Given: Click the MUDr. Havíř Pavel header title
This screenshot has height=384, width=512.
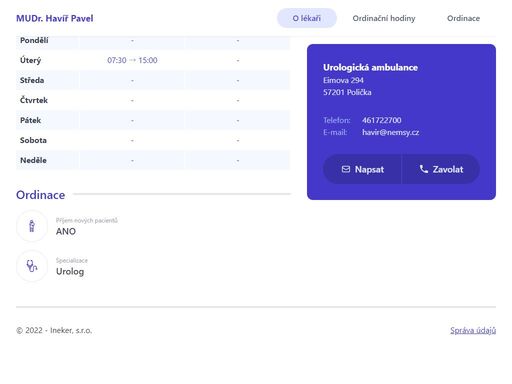Looking at the screenshot, I should click(55, 18).
